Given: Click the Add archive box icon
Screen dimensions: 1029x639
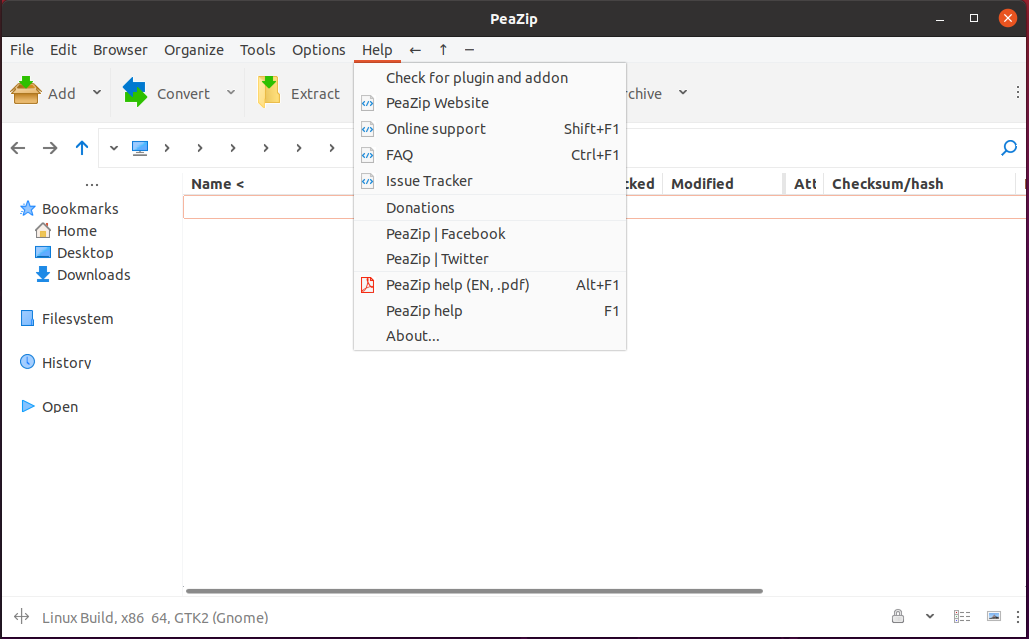Looking at the screenshot, I should (26, 91).
